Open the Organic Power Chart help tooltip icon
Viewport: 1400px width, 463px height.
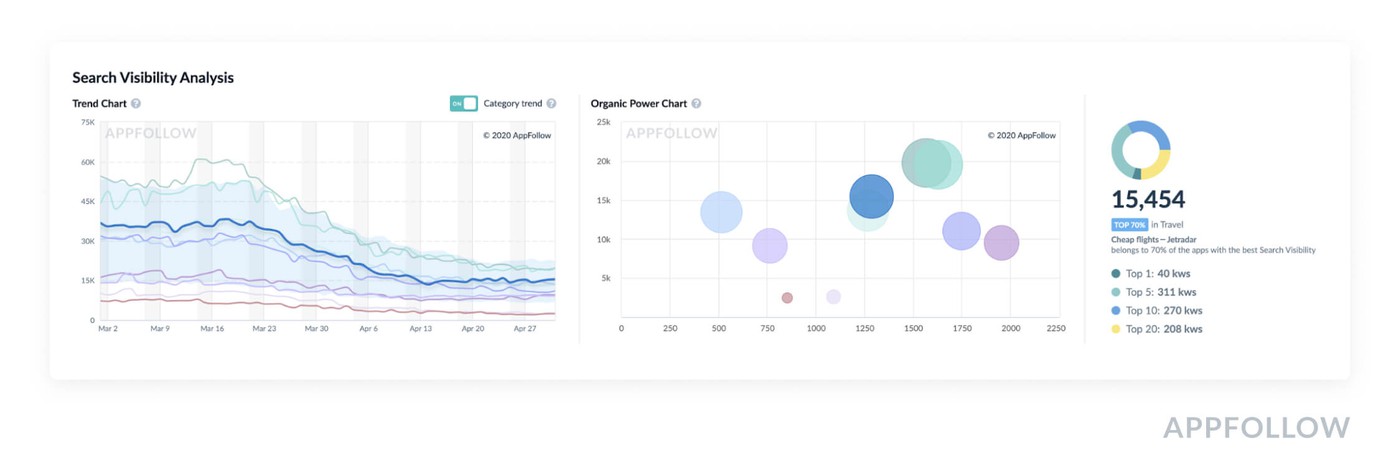696,103
